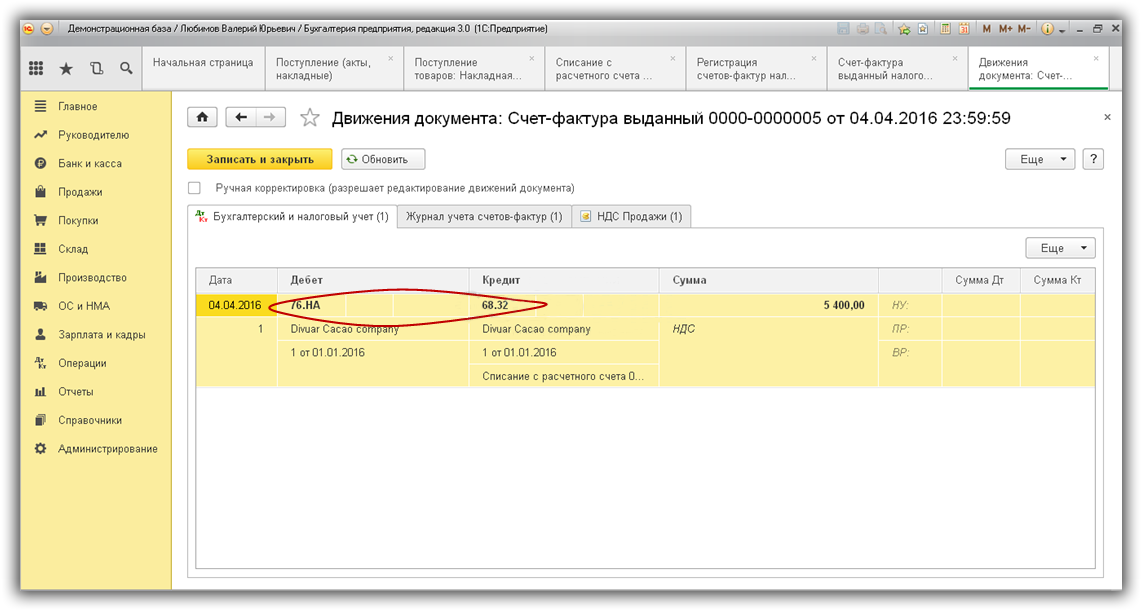
Task: Click the Favorites star in top panel
Action: pyautogui.click(x=66, y=68)
